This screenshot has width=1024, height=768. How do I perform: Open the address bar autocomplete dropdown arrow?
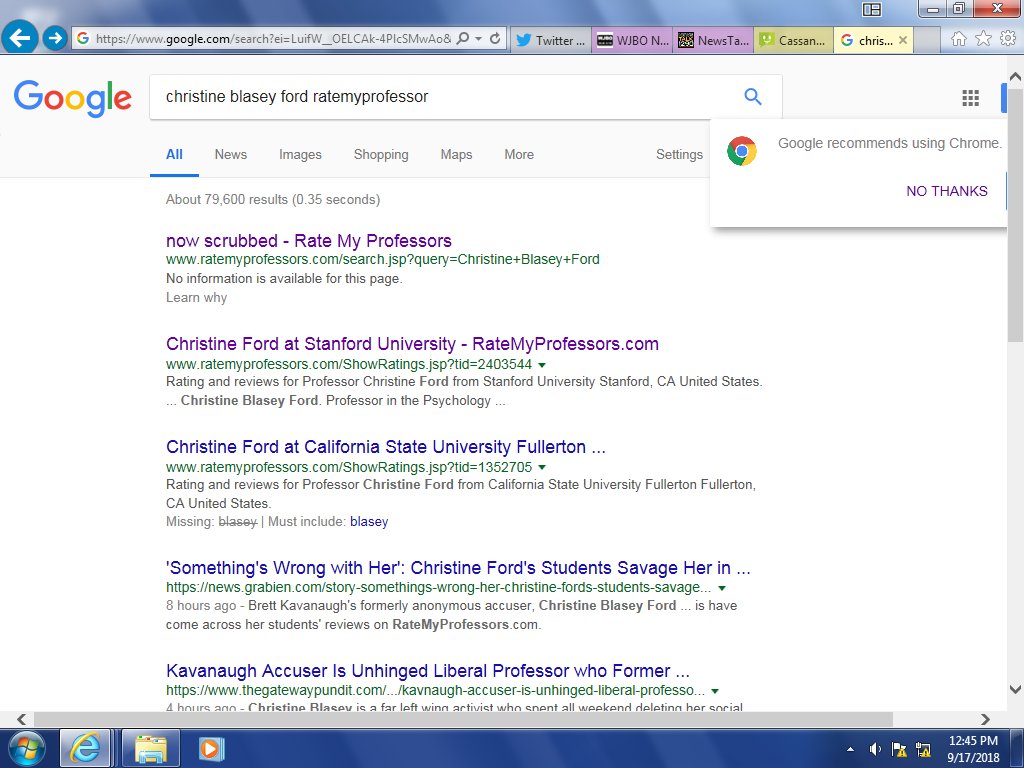[478, 39]
